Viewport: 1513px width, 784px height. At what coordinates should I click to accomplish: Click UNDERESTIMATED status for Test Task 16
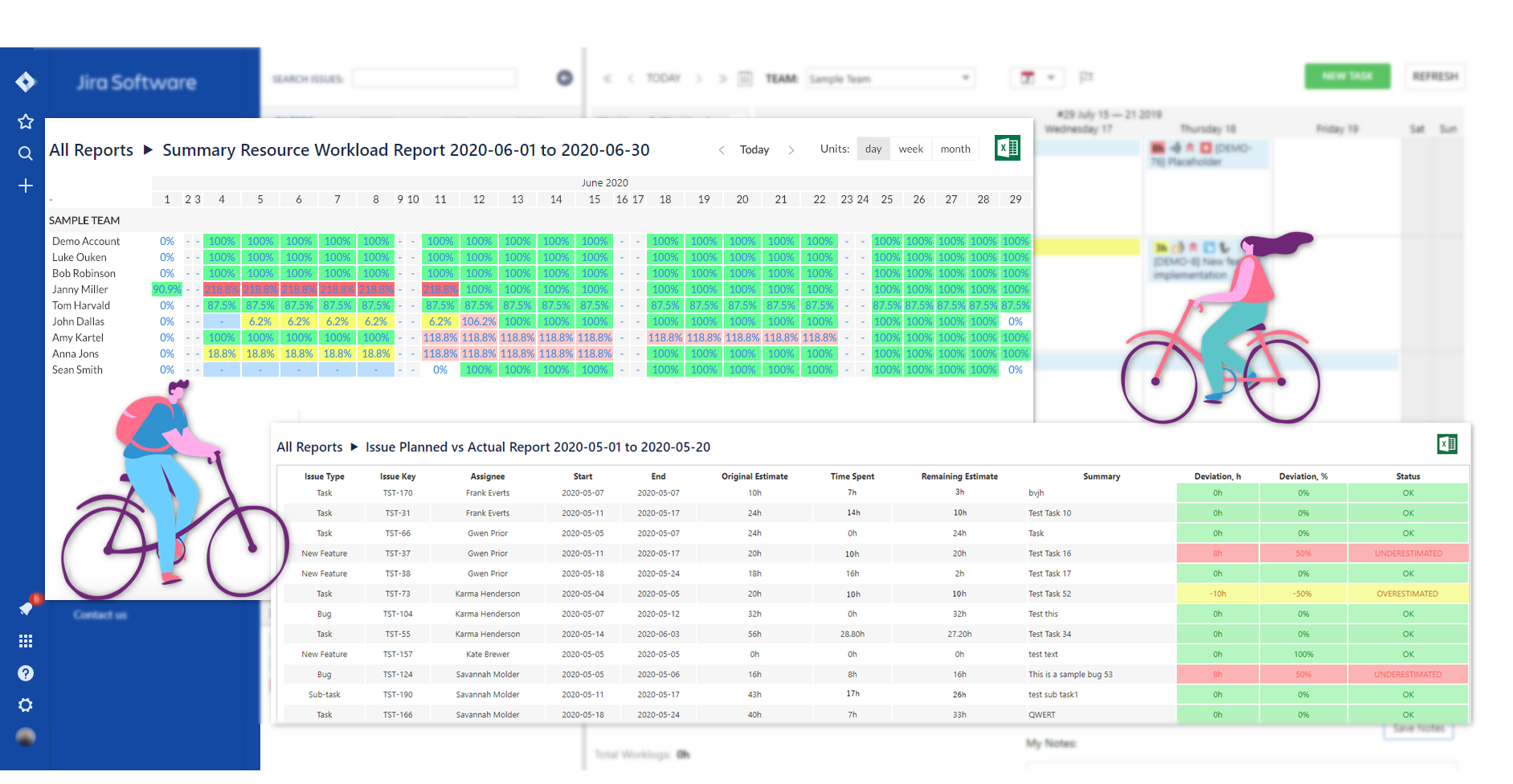click(x=1409, y=553)
